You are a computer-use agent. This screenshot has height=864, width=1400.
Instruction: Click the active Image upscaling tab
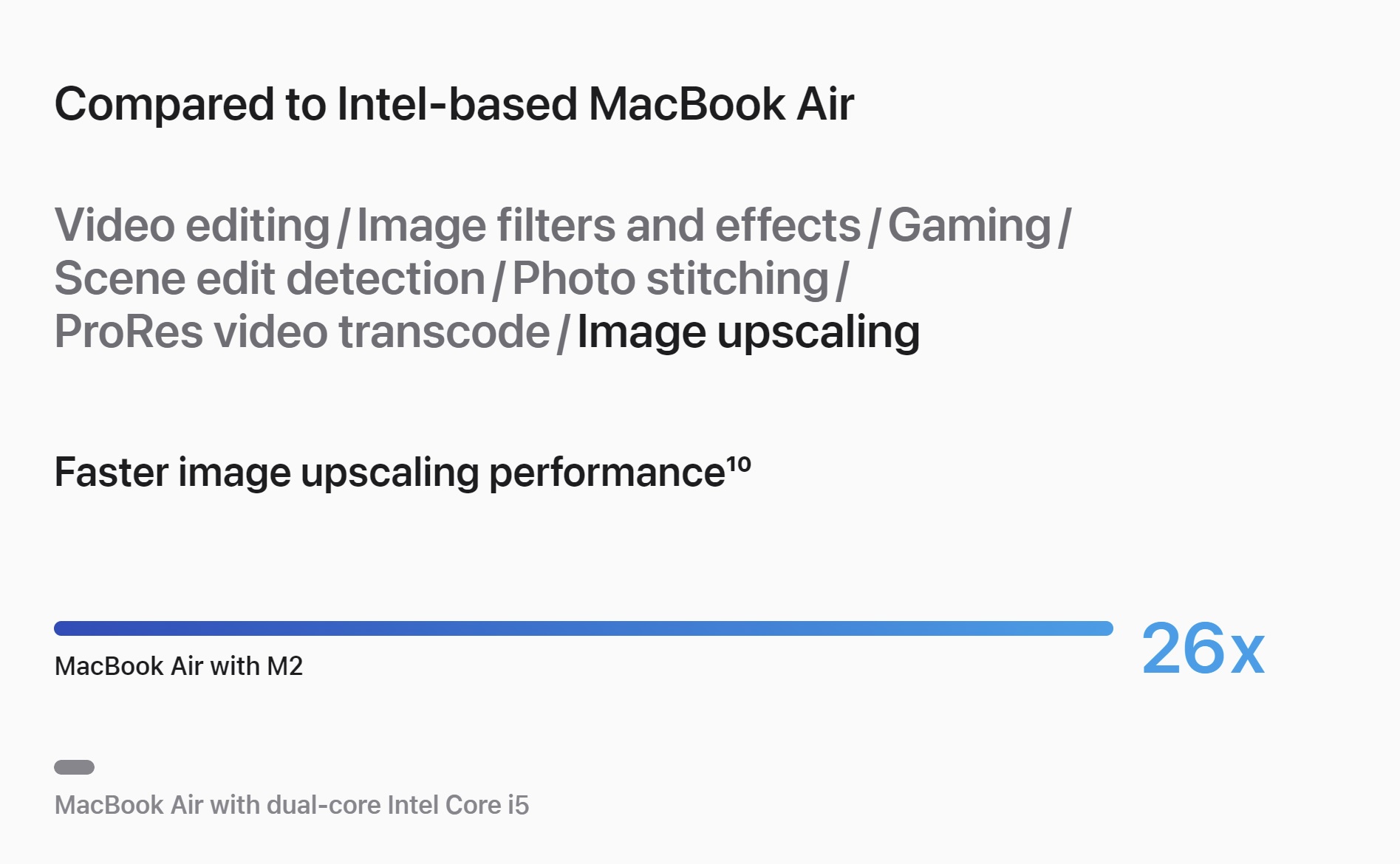748,332
